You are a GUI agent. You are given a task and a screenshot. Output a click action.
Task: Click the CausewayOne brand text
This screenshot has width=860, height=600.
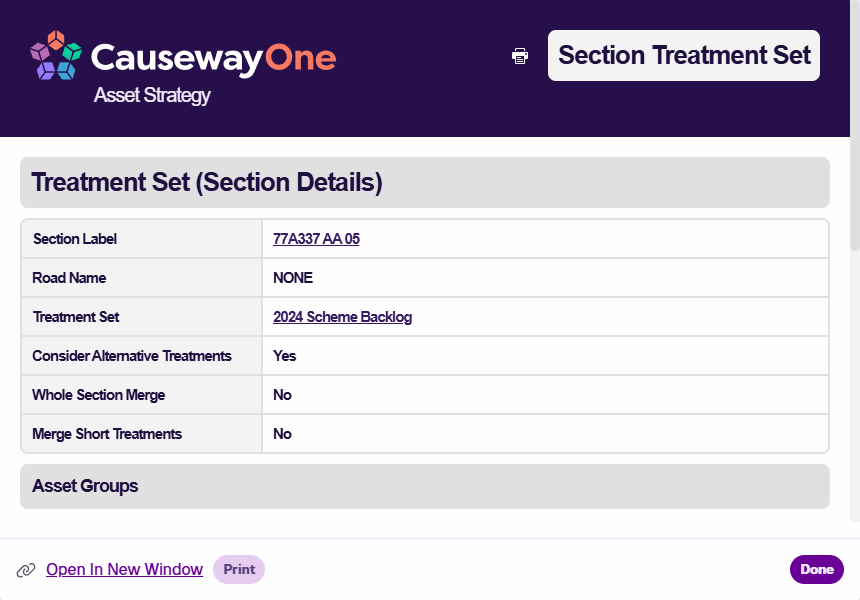[x=213, y=58]
